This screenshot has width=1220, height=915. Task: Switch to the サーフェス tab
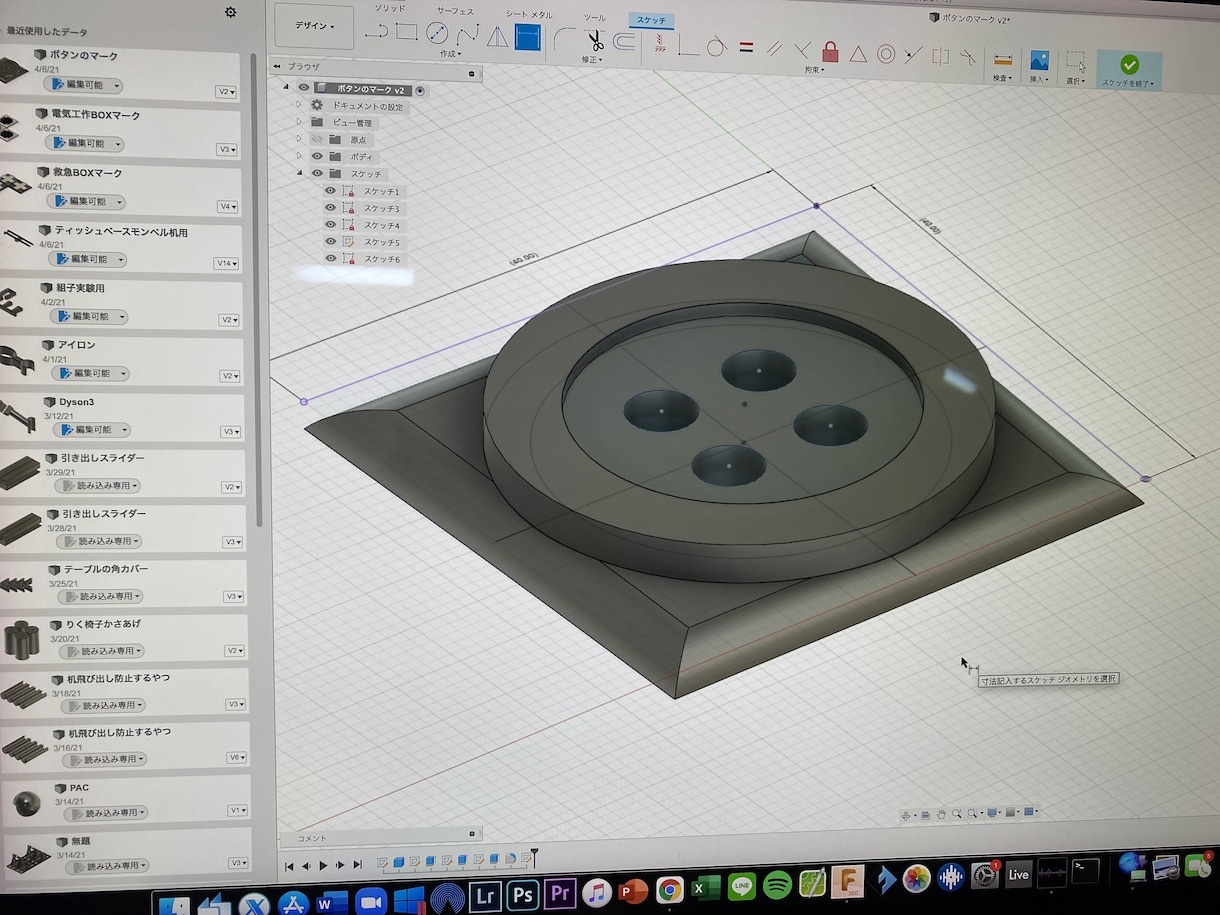[x=455, y=11]
